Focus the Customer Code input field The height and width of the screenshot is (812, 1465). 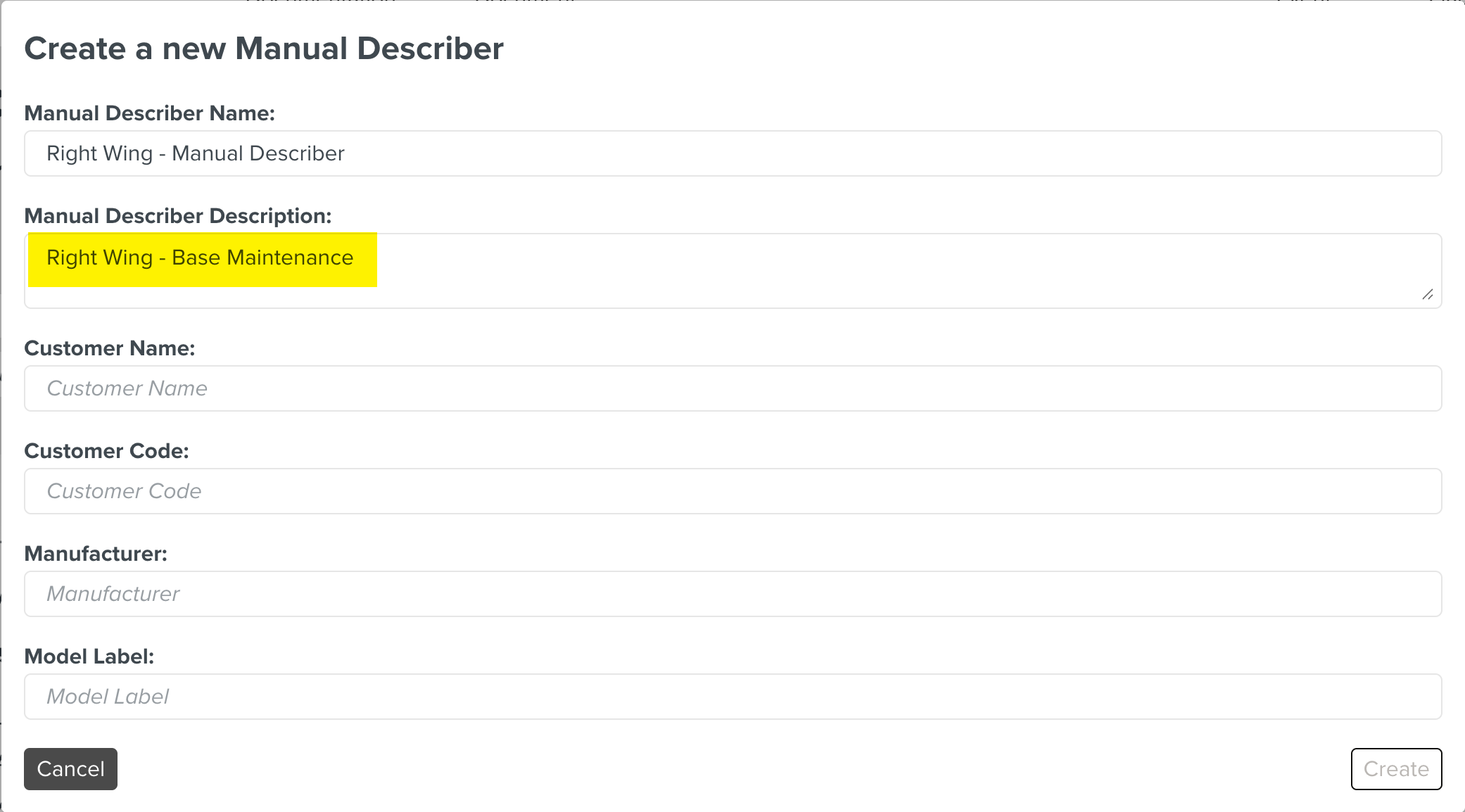coord(732,491)
